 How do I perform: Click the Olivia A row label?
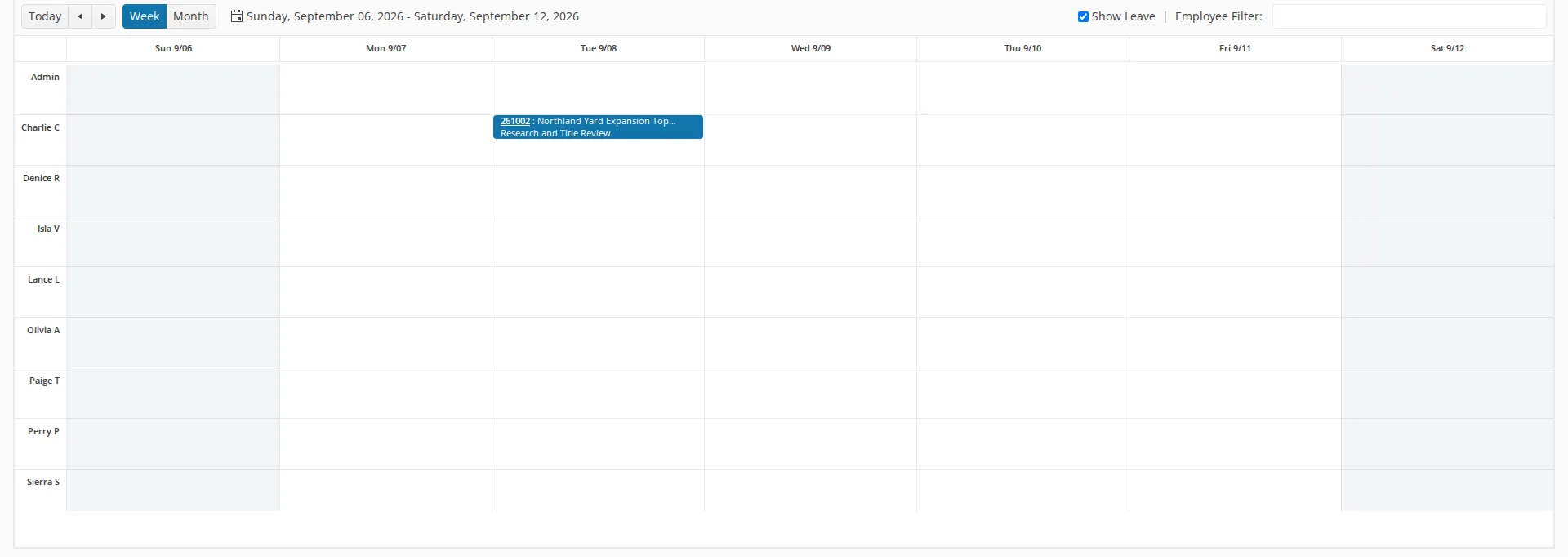coord(43,330)
